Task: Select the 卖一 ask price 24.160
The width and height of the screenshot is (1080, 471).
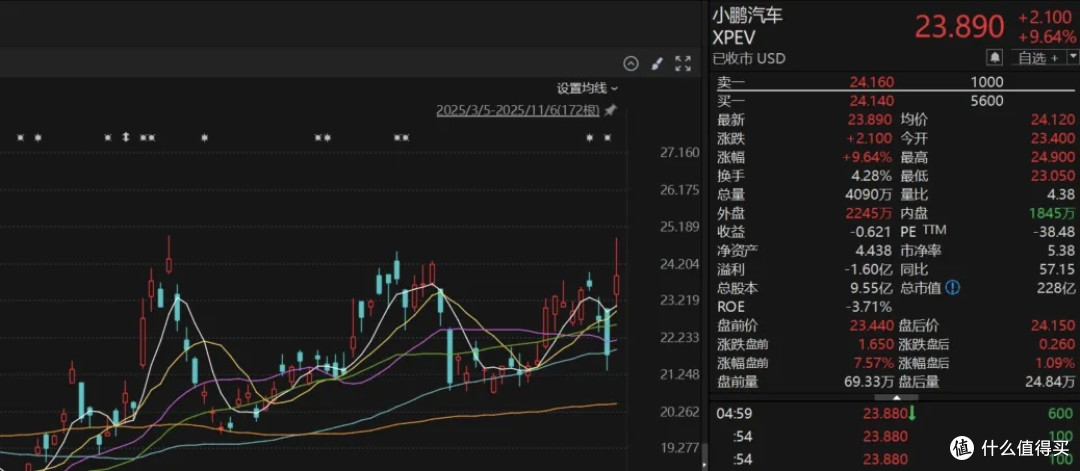Action: coord(873,83)
